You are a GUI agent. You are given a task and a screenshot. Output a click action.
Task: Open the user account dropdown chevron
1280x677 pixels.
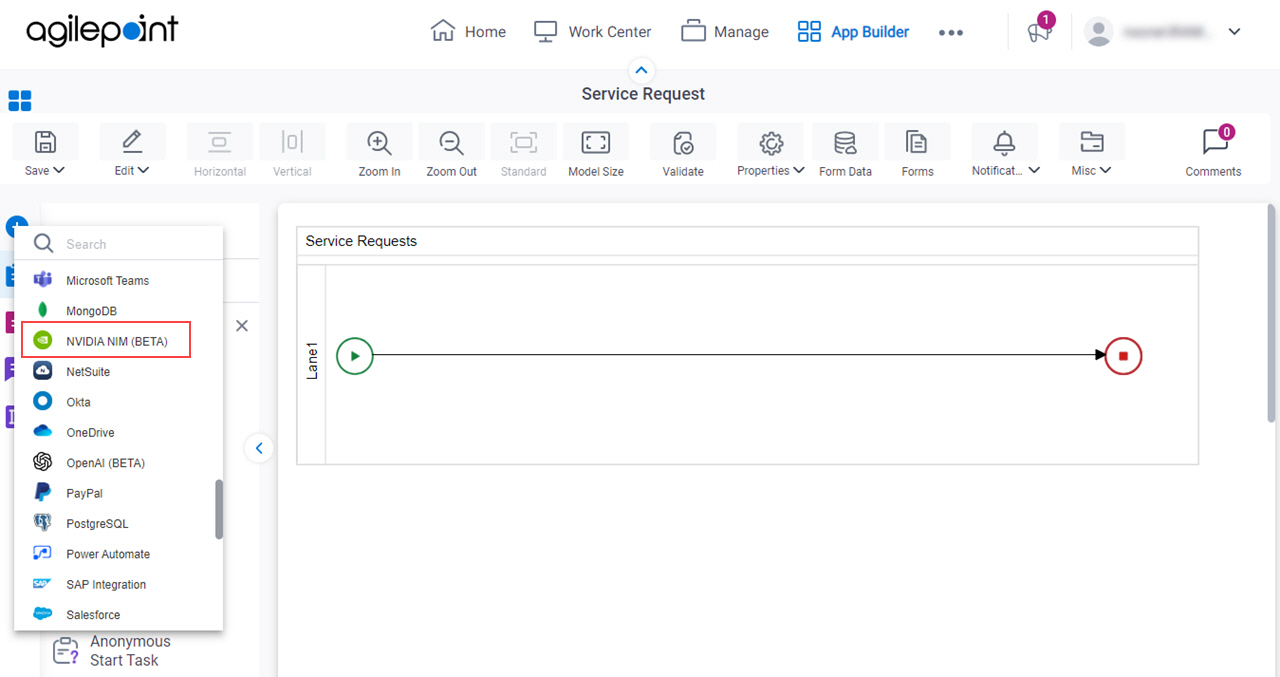tap(1235, 32)
